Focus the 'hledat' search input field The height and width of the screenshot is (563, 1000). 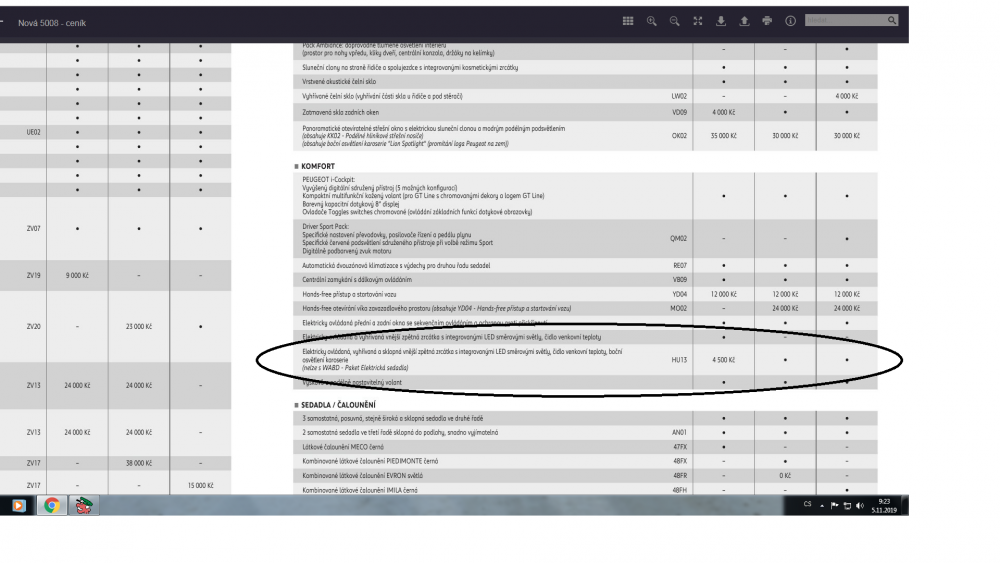tap(845, 20)
